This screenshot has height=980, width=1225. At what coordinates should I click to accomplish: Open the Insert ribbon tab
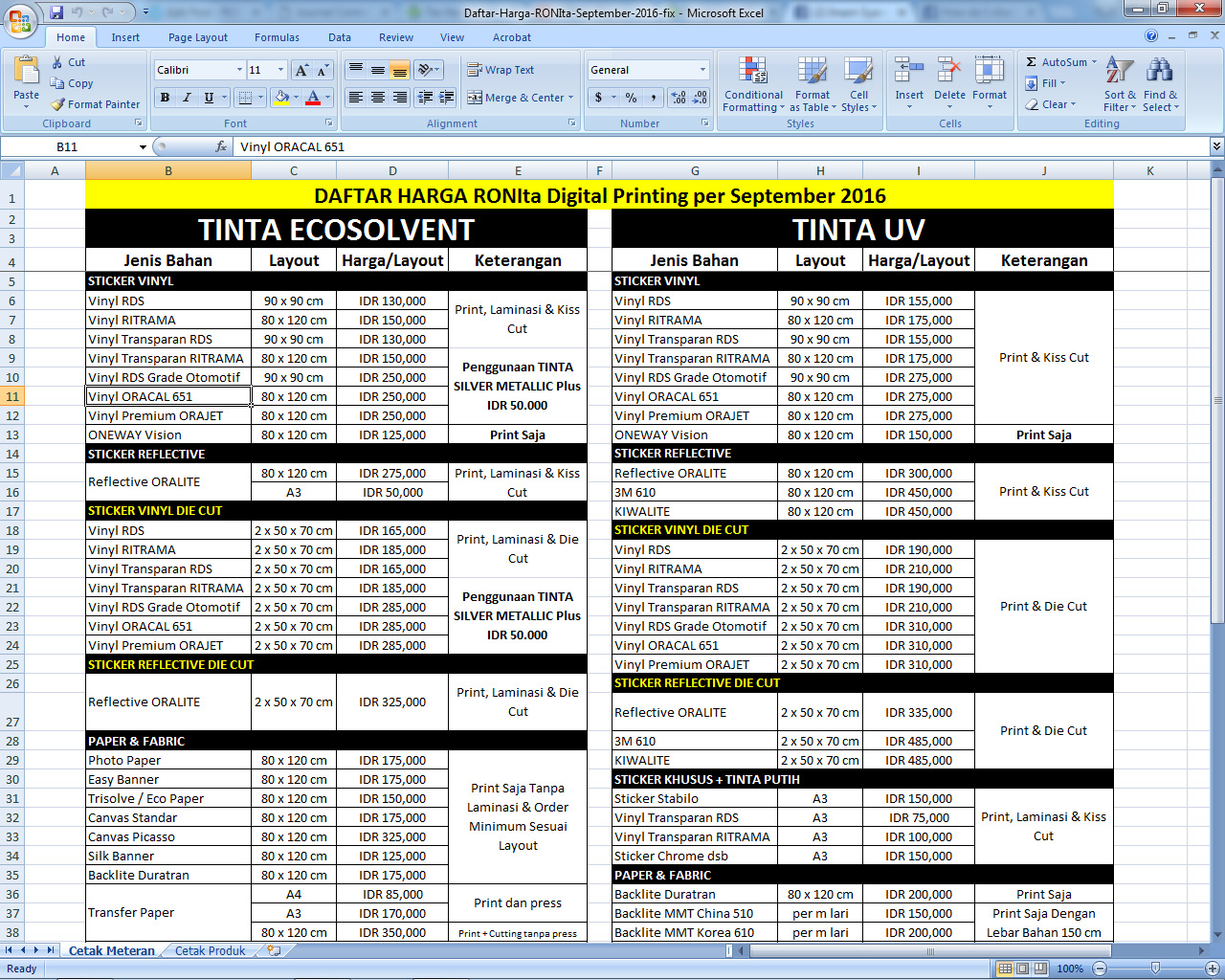(125, 37)
